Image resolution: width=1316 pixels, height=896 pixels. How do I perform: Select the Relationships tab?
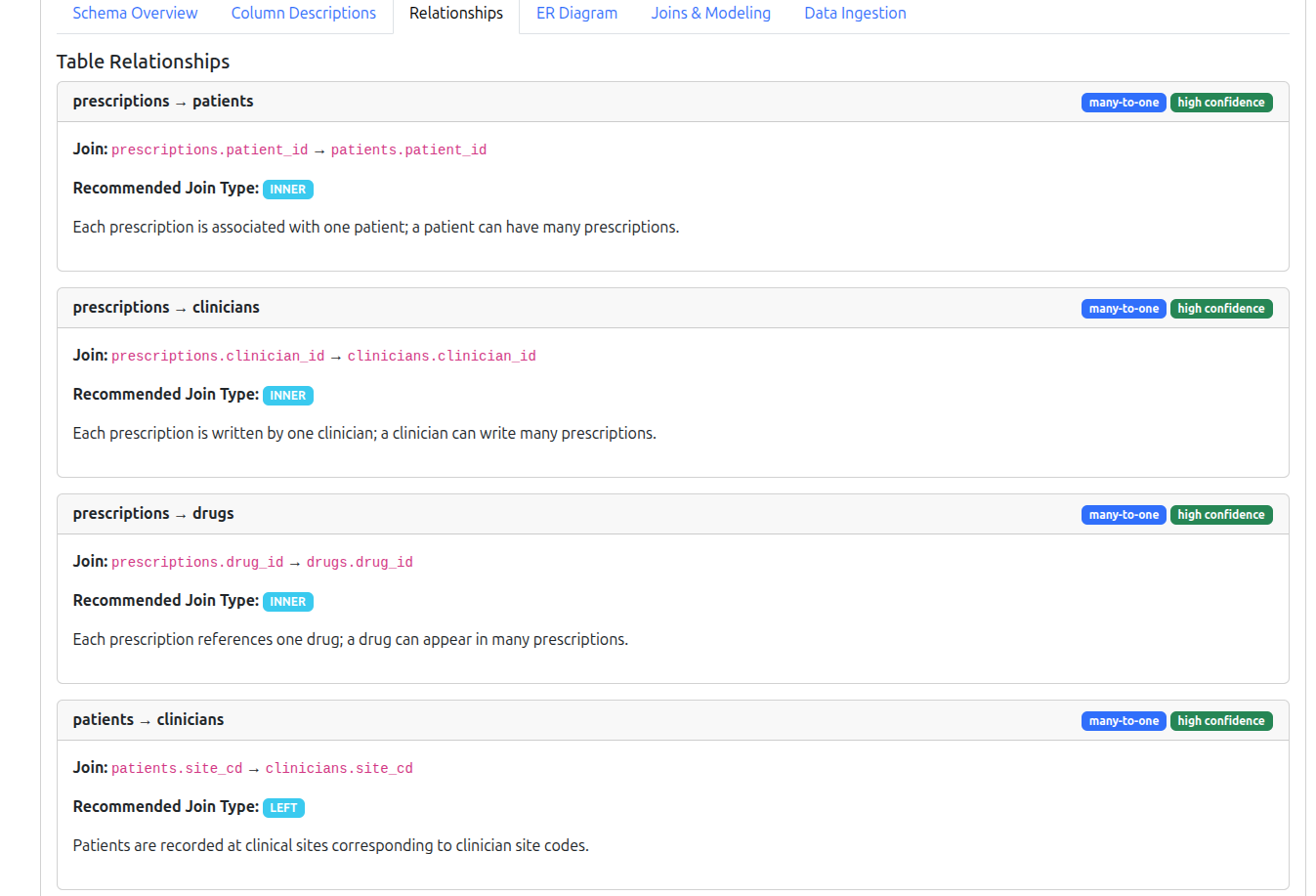coord(455,14)
